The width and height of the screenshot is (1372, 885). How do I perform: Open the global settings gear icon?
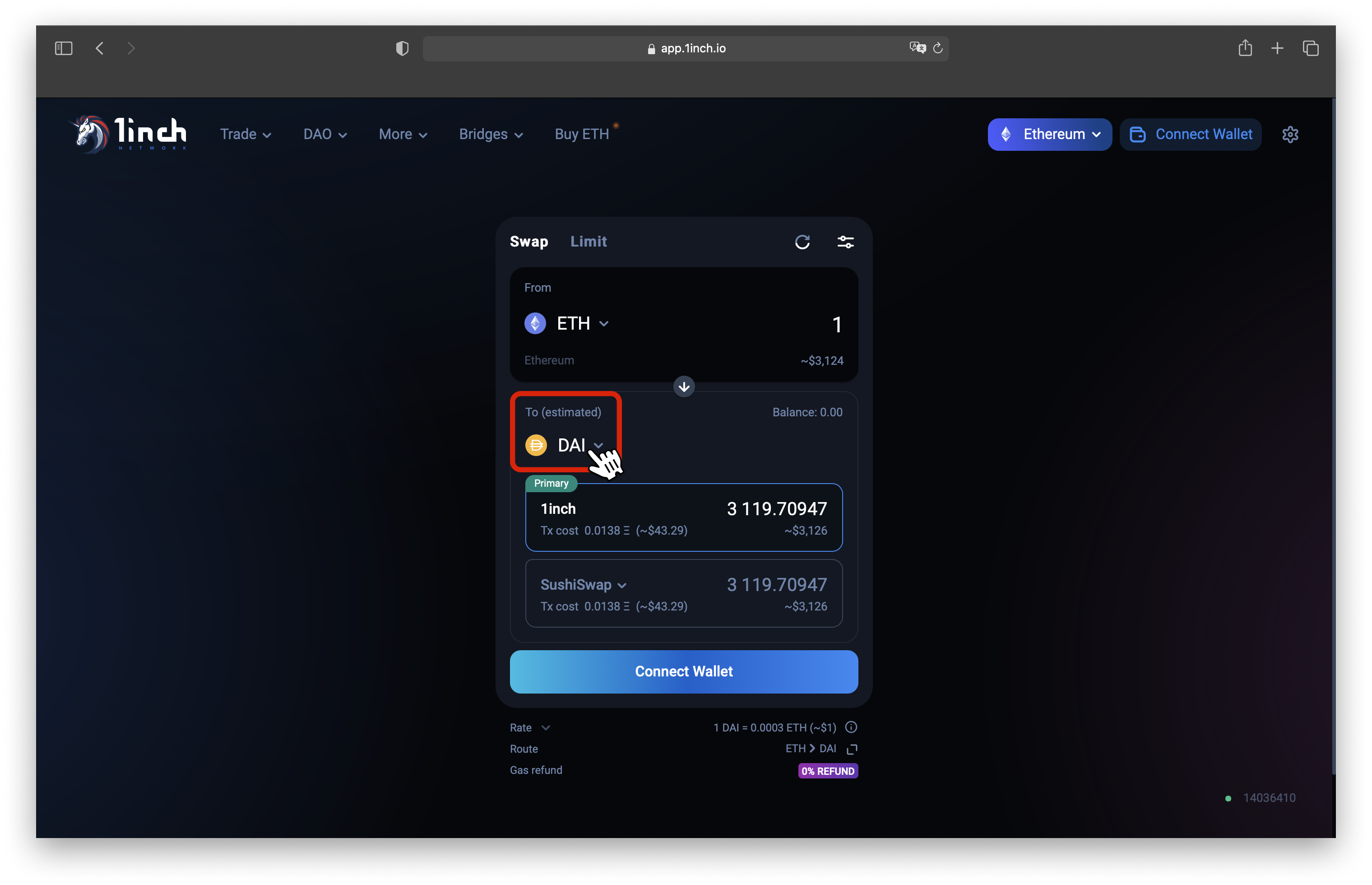pos(1290,135)
